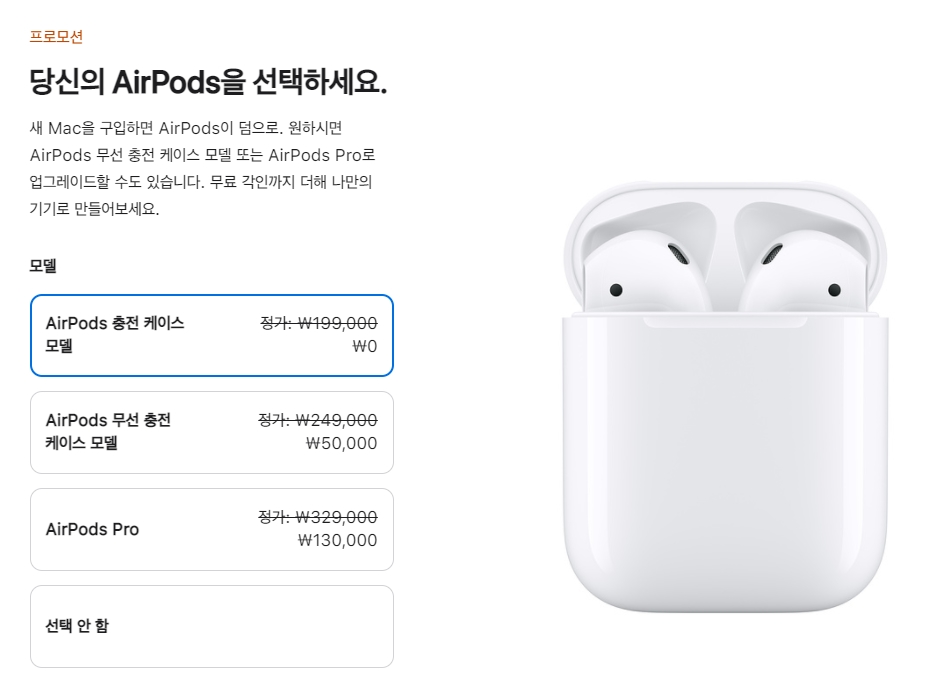
Task: Select the 선택 안 함 option
Action: (x=212, y=626)
